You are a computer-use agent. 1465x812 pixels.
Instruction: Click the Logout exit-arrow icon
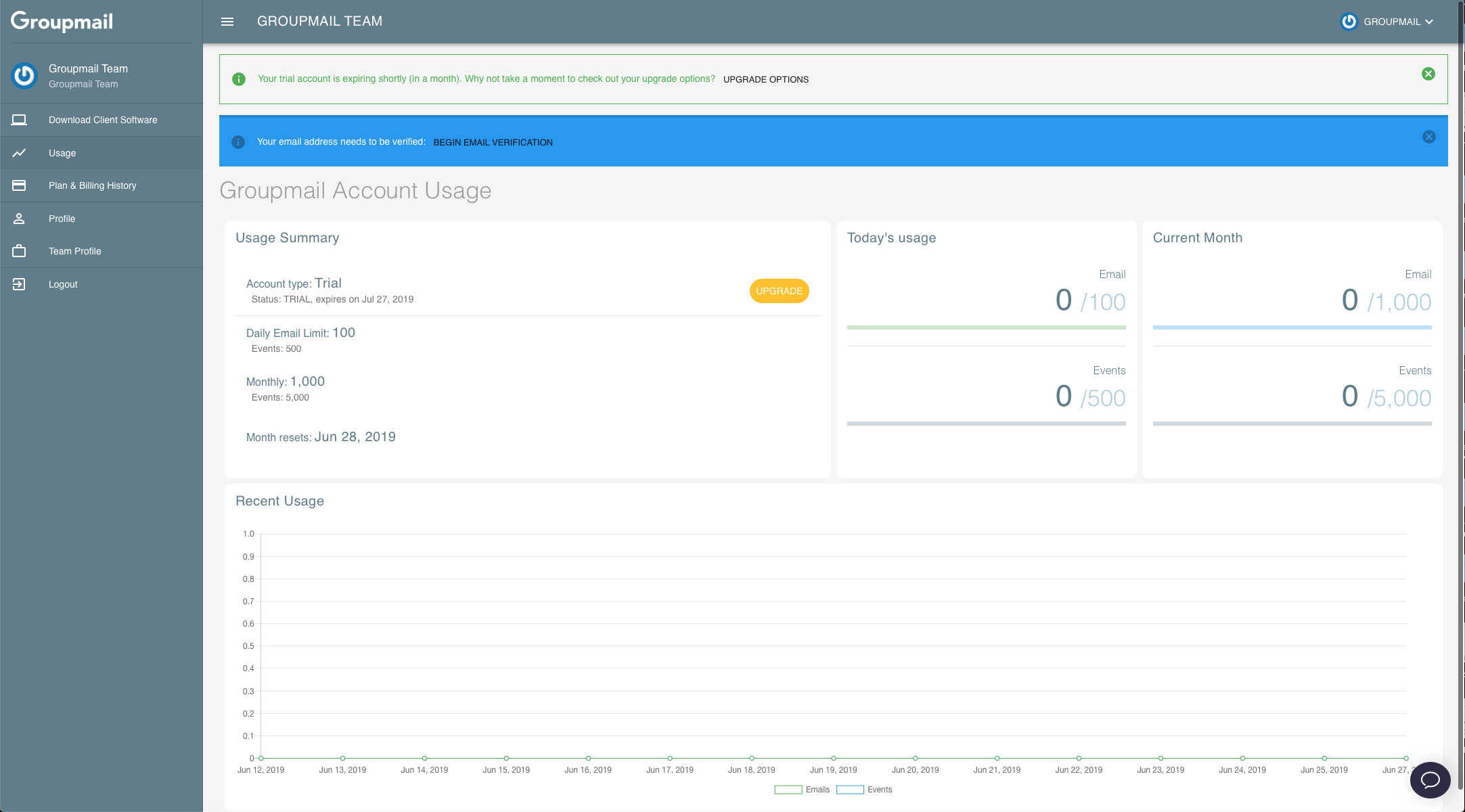19,284
